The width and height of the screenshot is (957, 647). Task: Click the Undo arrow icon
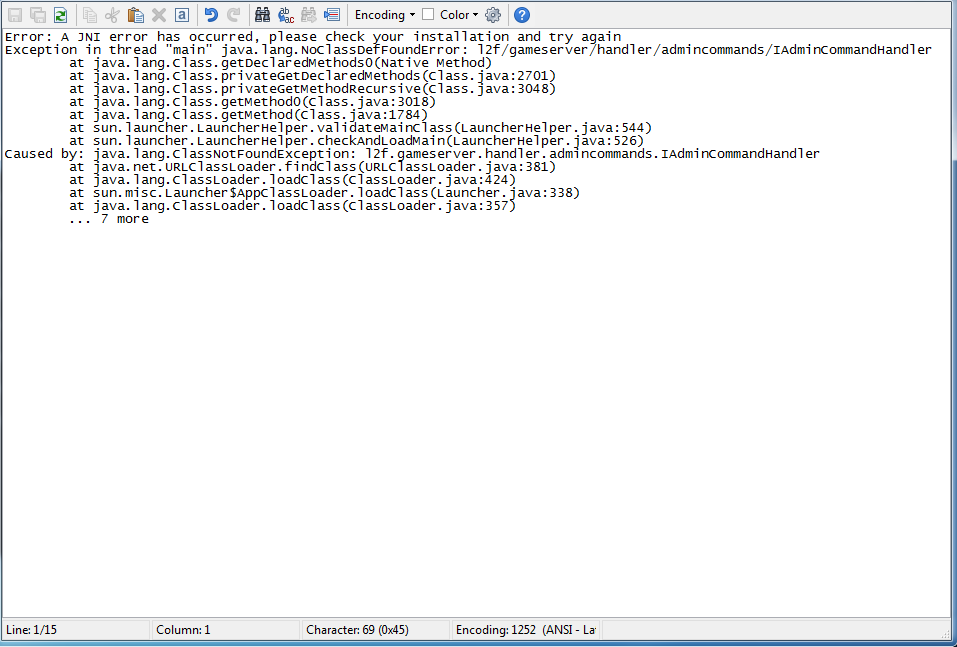211,15
